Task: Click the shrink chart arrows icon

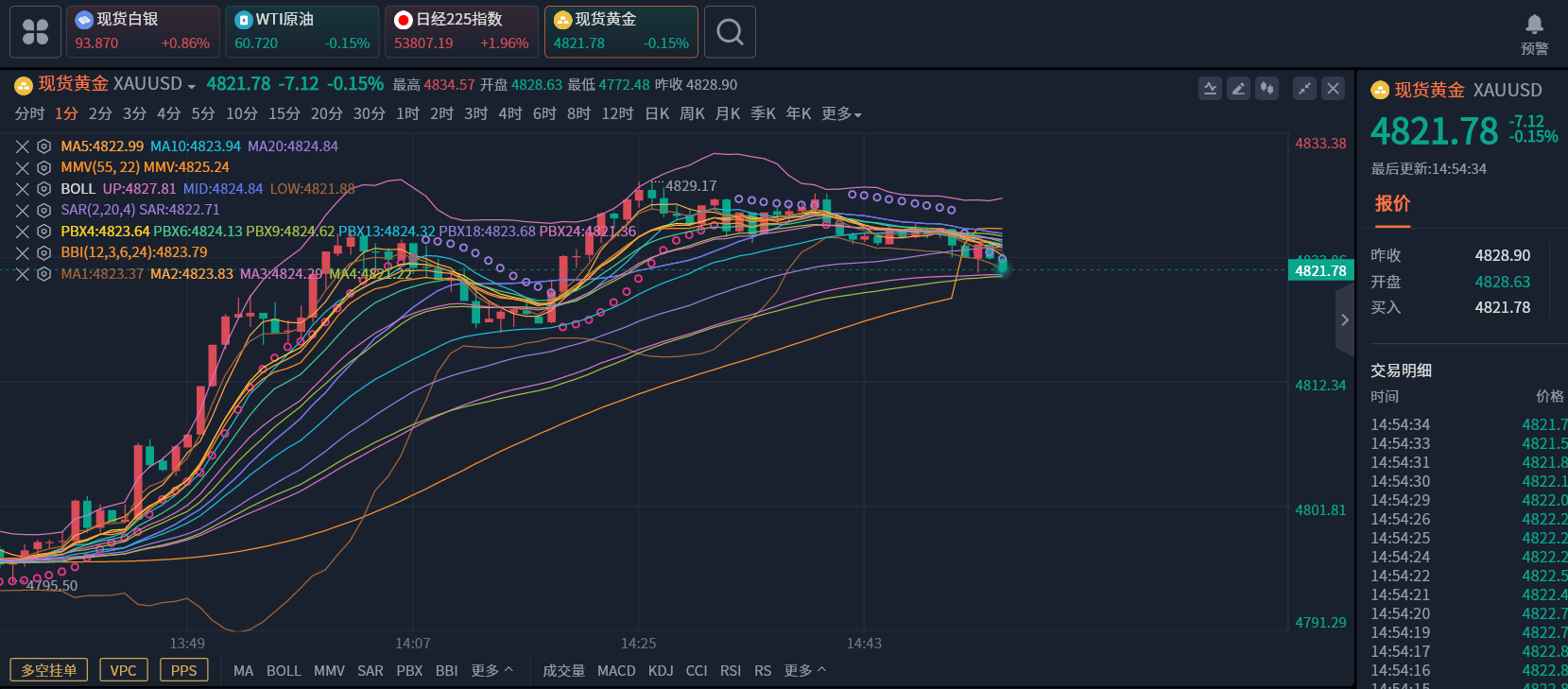Action: click(1304, 89)
